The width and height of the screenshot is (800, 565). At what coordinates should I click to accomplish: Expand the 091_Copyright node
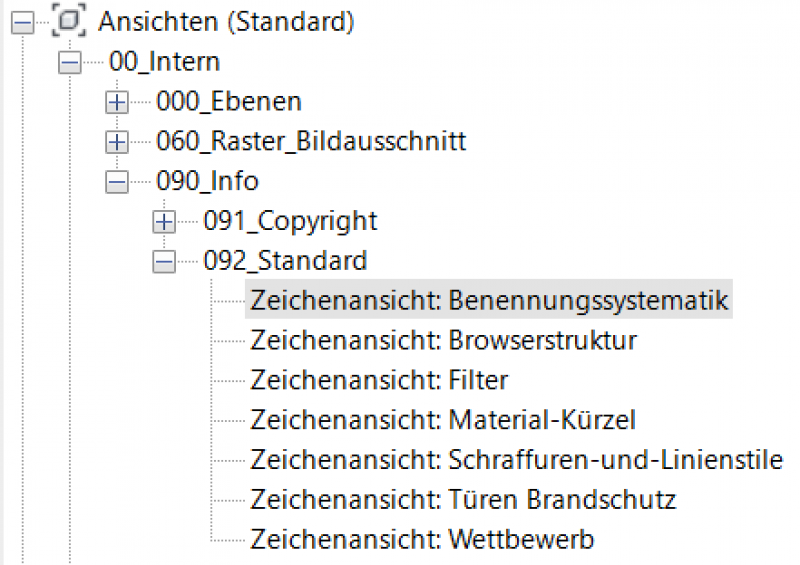coord(165,221)
